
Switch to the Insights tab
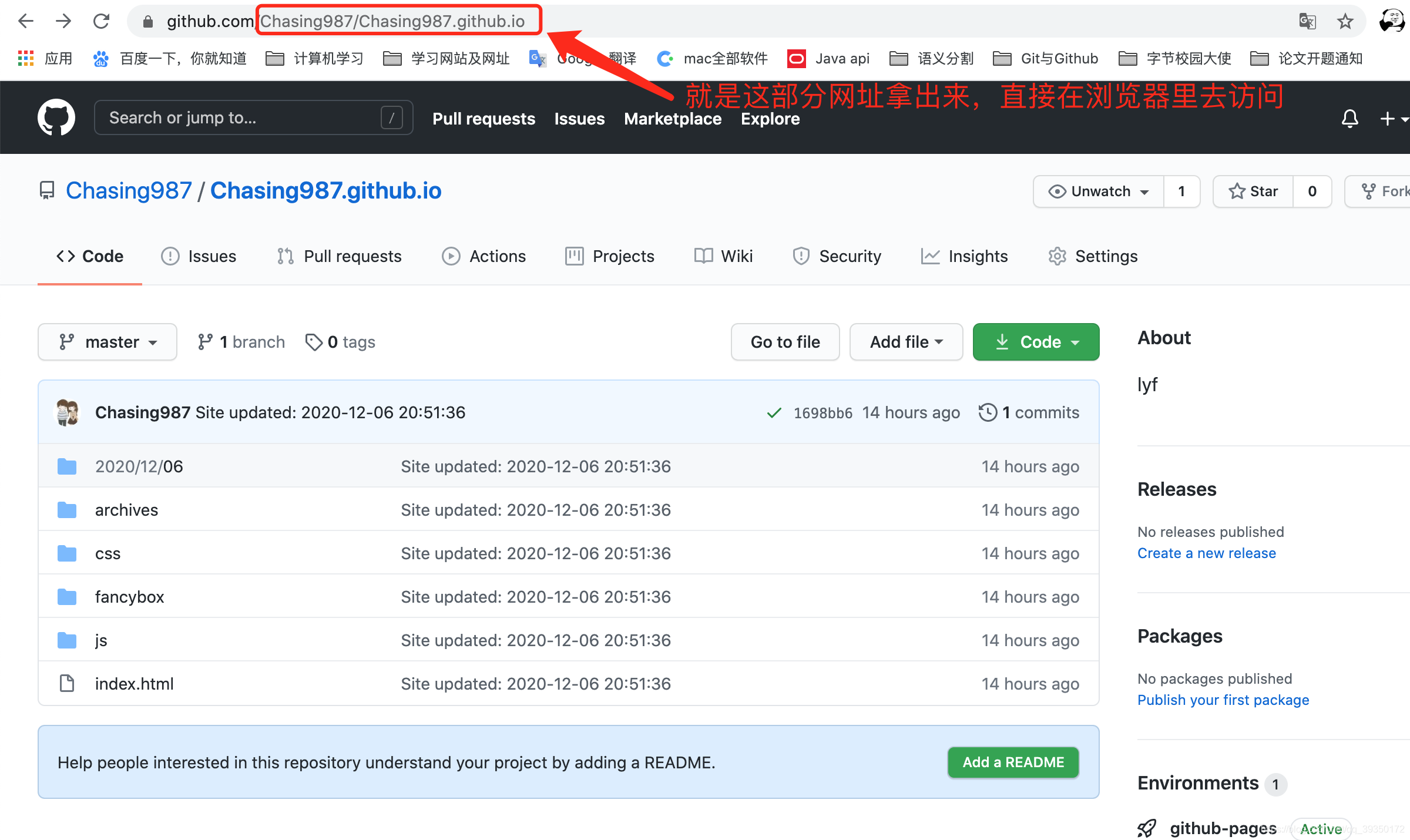pos(964,256)
